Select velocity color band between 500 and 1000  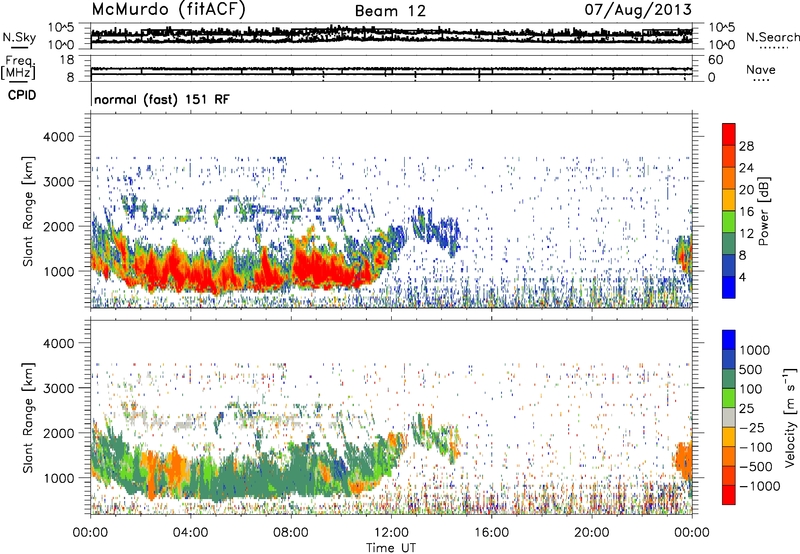(729, 359)
